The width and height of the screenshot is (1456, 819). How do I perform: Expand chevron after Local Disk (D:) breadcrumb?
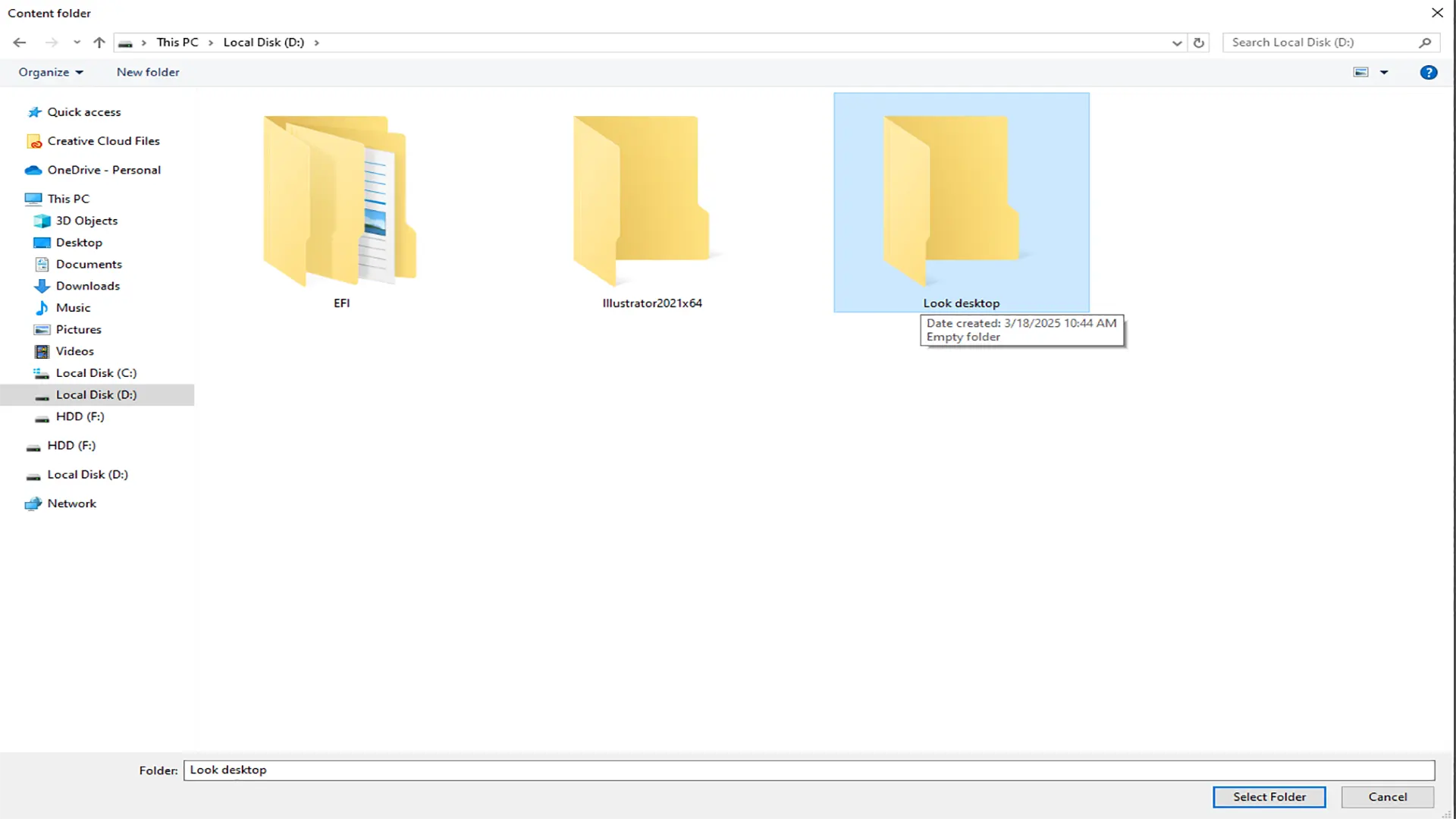pos(316,42)
